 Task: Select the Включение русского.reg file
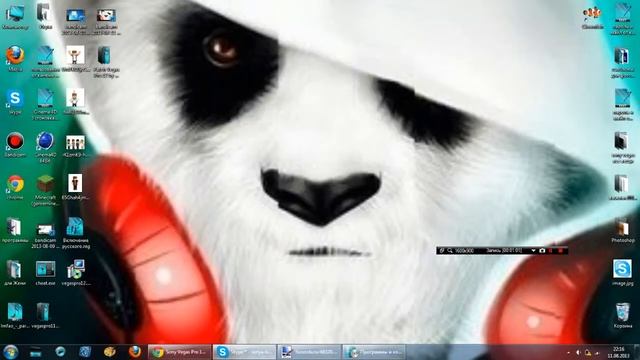click(76, 233)
